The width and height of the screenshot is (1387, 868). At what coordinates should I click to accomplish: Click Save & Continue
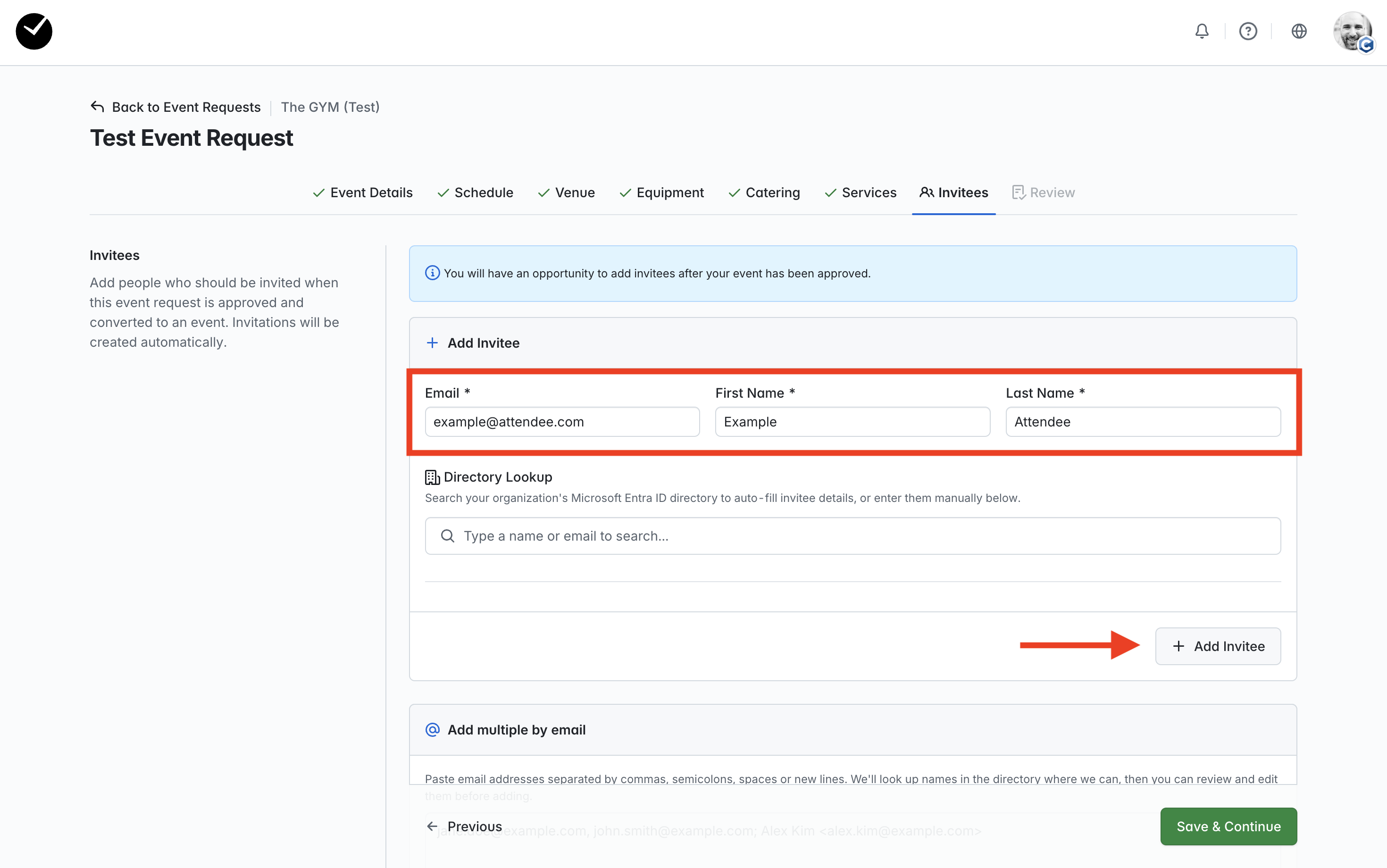tap(1228, 826)
